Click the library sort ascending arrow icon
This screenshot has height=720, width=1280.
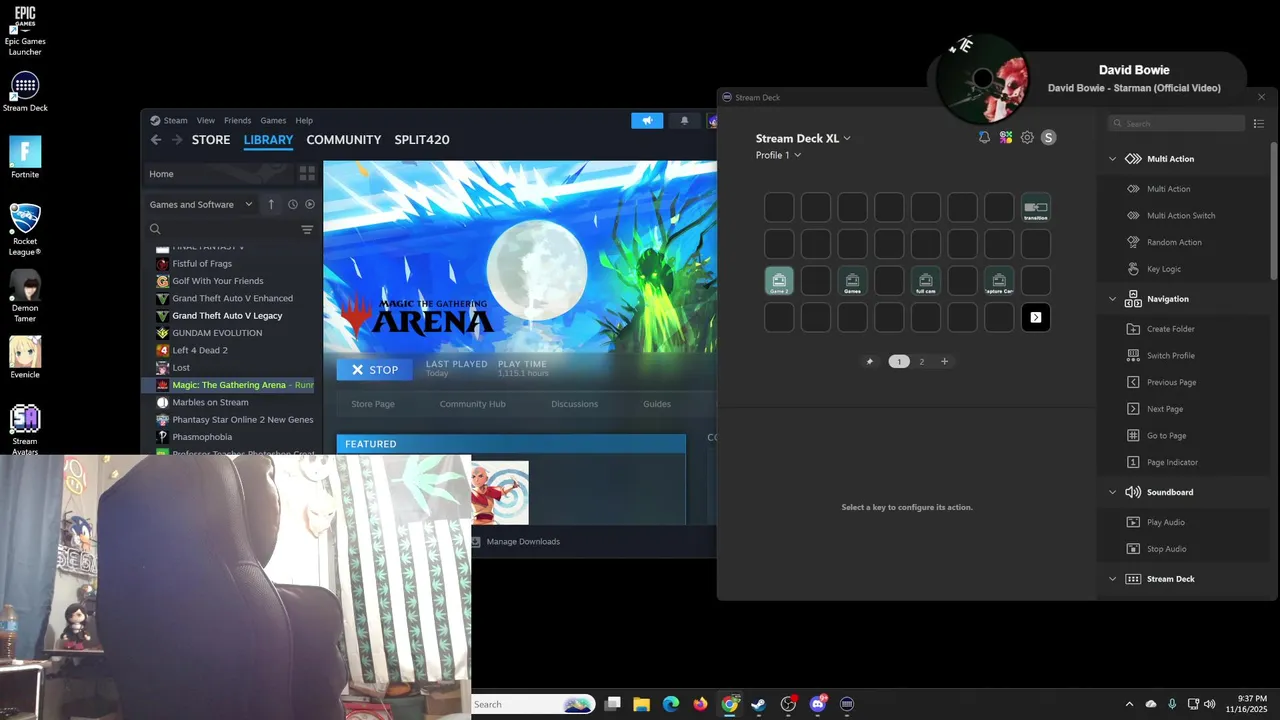point(271,204)
